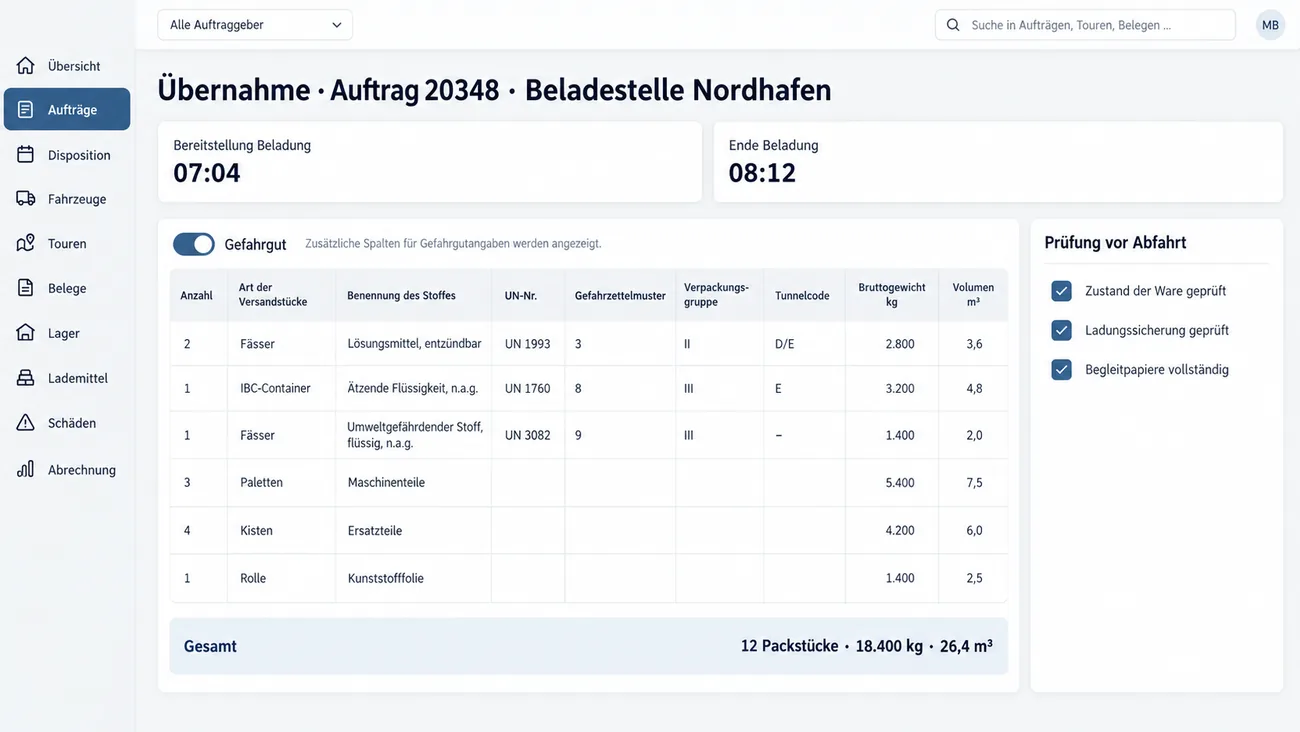The height and width of the screenshot is (732, 1300).
Task: Click the 7,5 volume value
Action: click(x=974, y=482)
